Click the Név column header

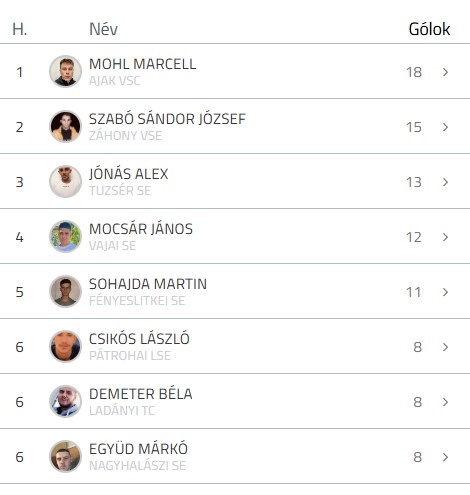pyautogui.click(x=103, y=29)
